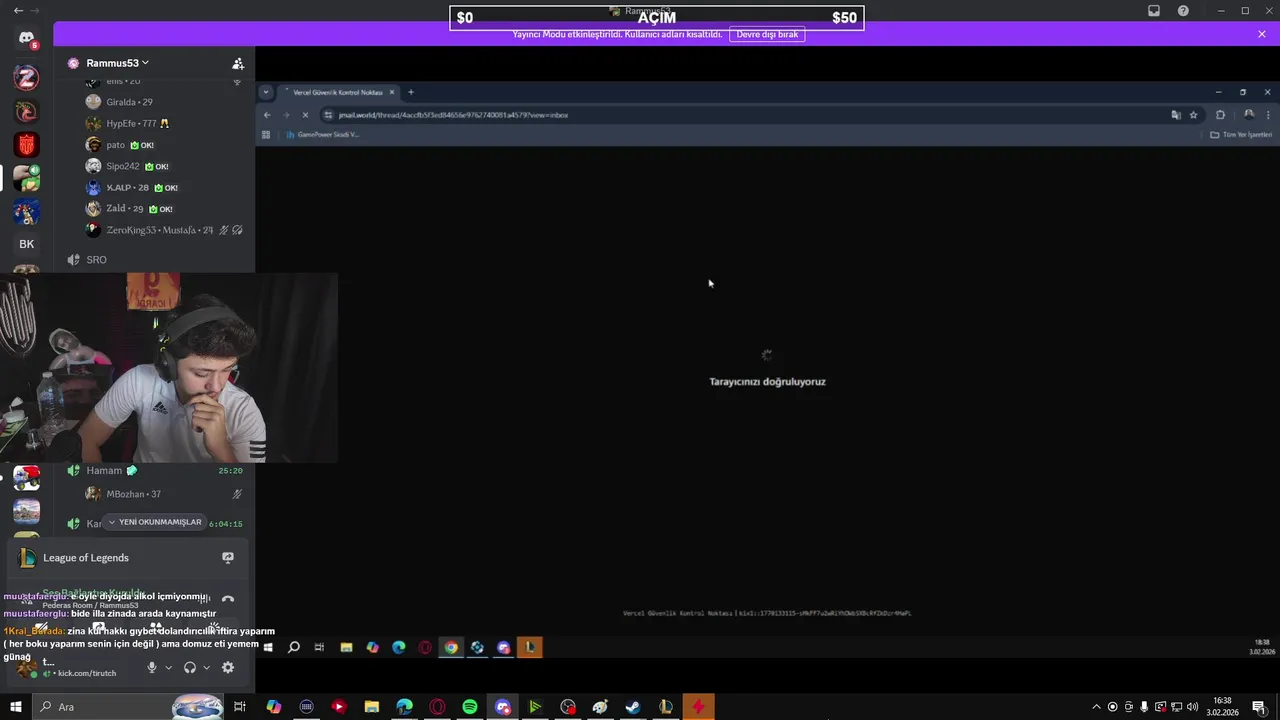Open browser extensions puzzle icon
This screenshot has width=1280, height=720.
pos(1220,115)
